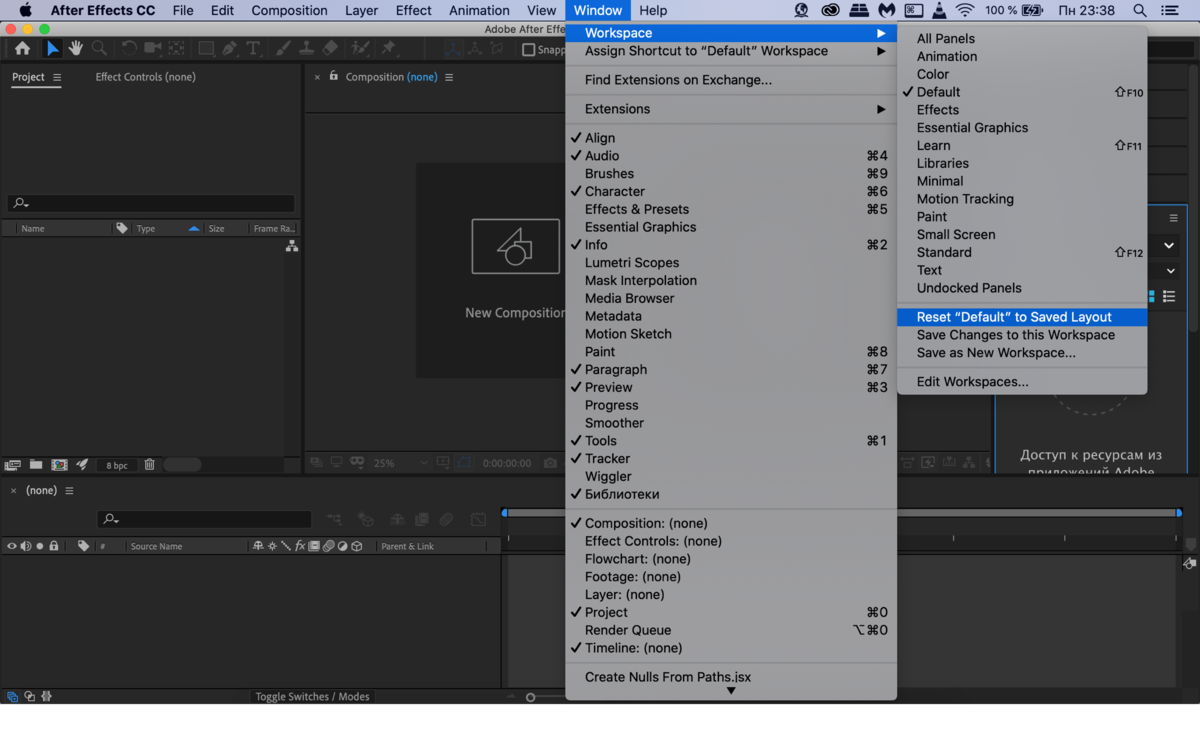Select the Clone Stamp tool
The width and height of the screenshot is (1200, 750).
click(306, 48)
